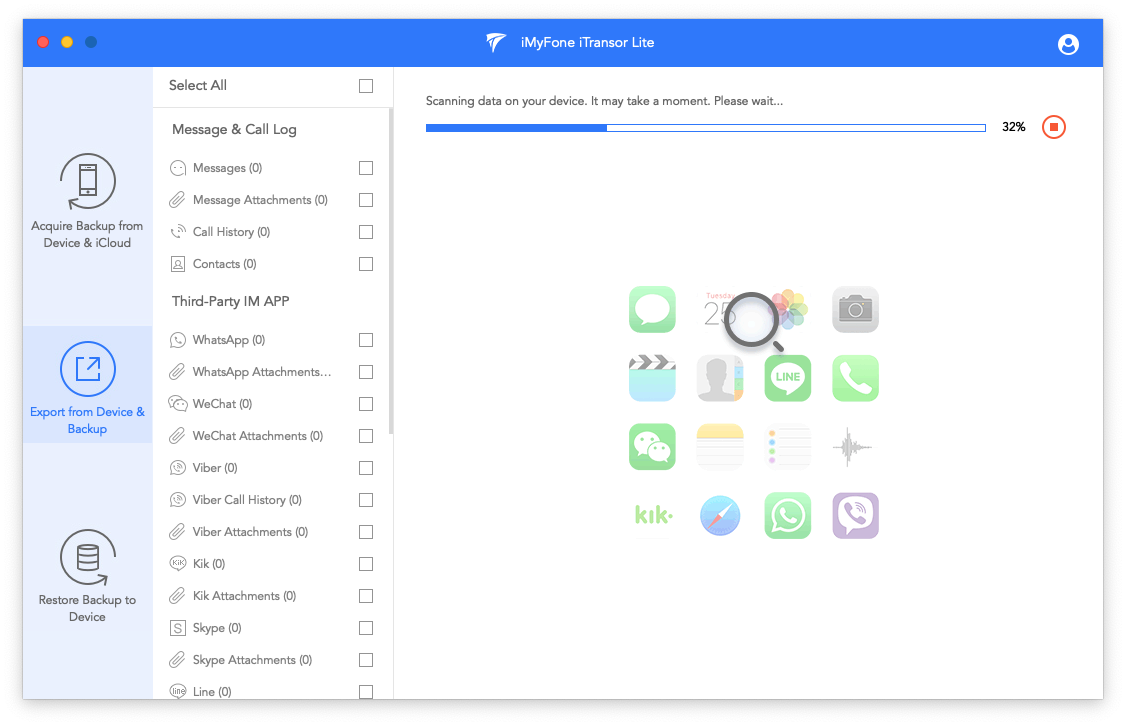Select the Call History (0) list label
1126x726 pixels.
pyautogui.click(x=231, y=232)
